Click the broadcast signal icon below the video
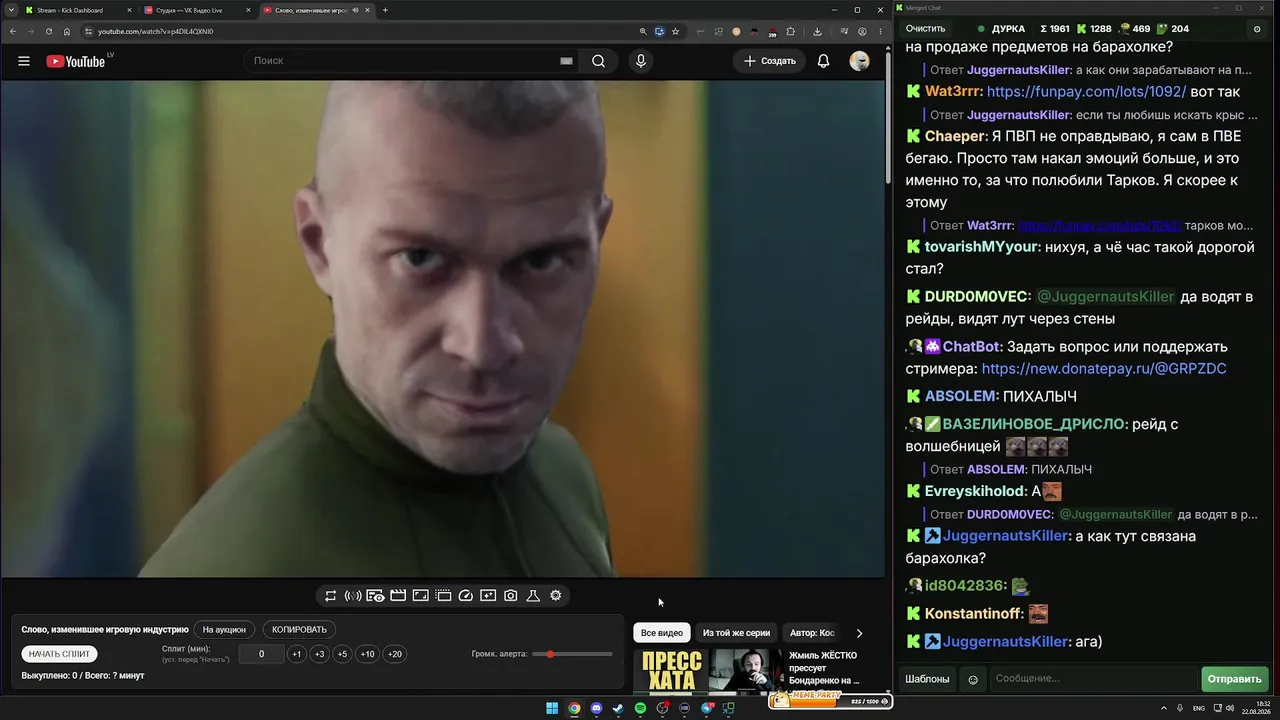The height and width of the screenshot is (720, 1280). (x=353, y=596)
